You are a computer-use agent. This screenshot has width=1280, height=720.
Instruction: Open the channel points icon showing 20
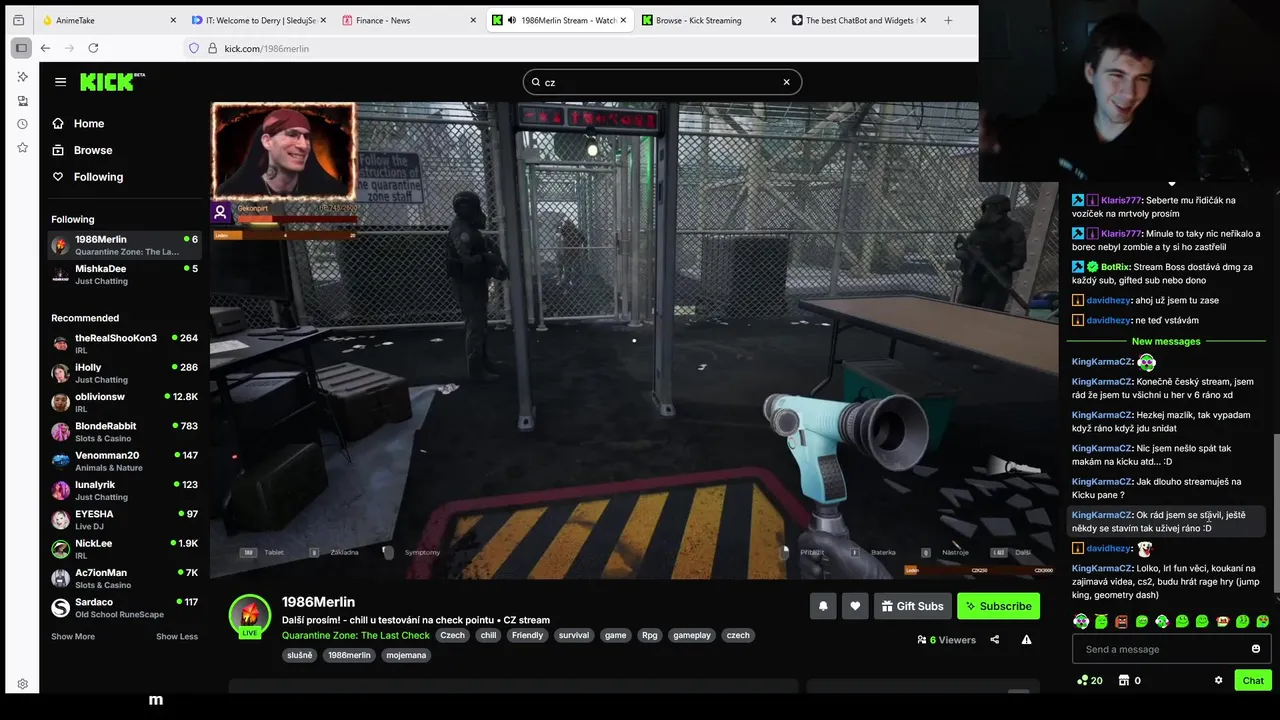coord(1089,680)
